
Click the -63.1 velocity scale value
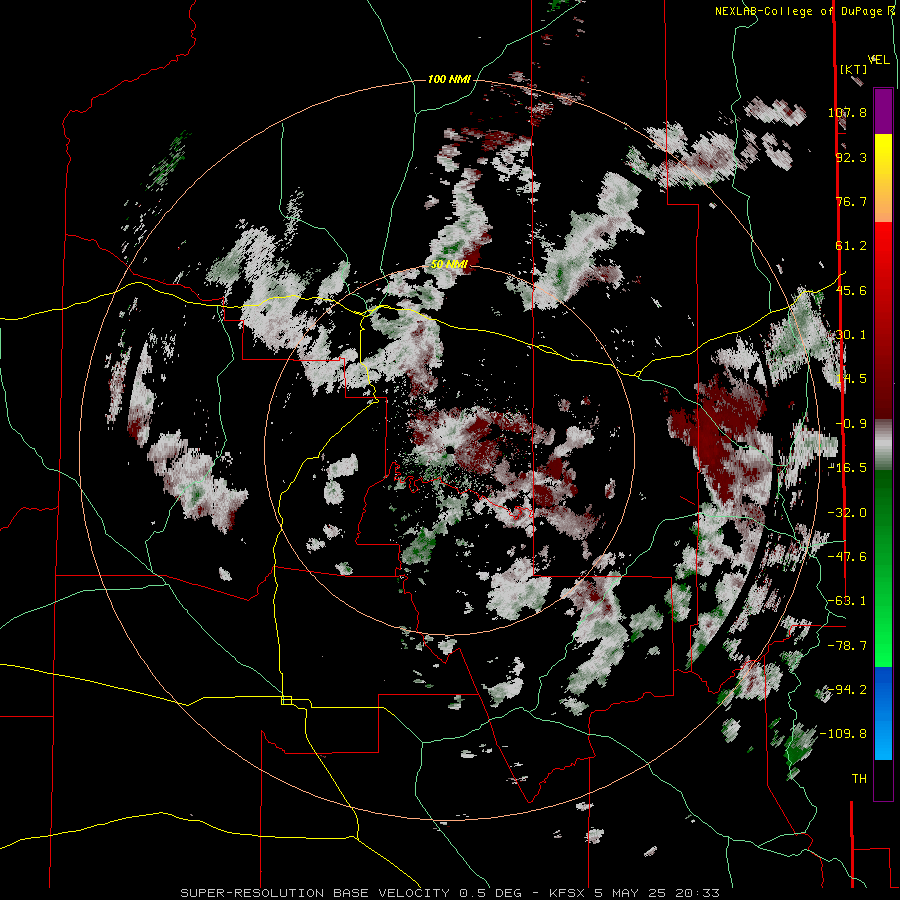click(847, 601)
